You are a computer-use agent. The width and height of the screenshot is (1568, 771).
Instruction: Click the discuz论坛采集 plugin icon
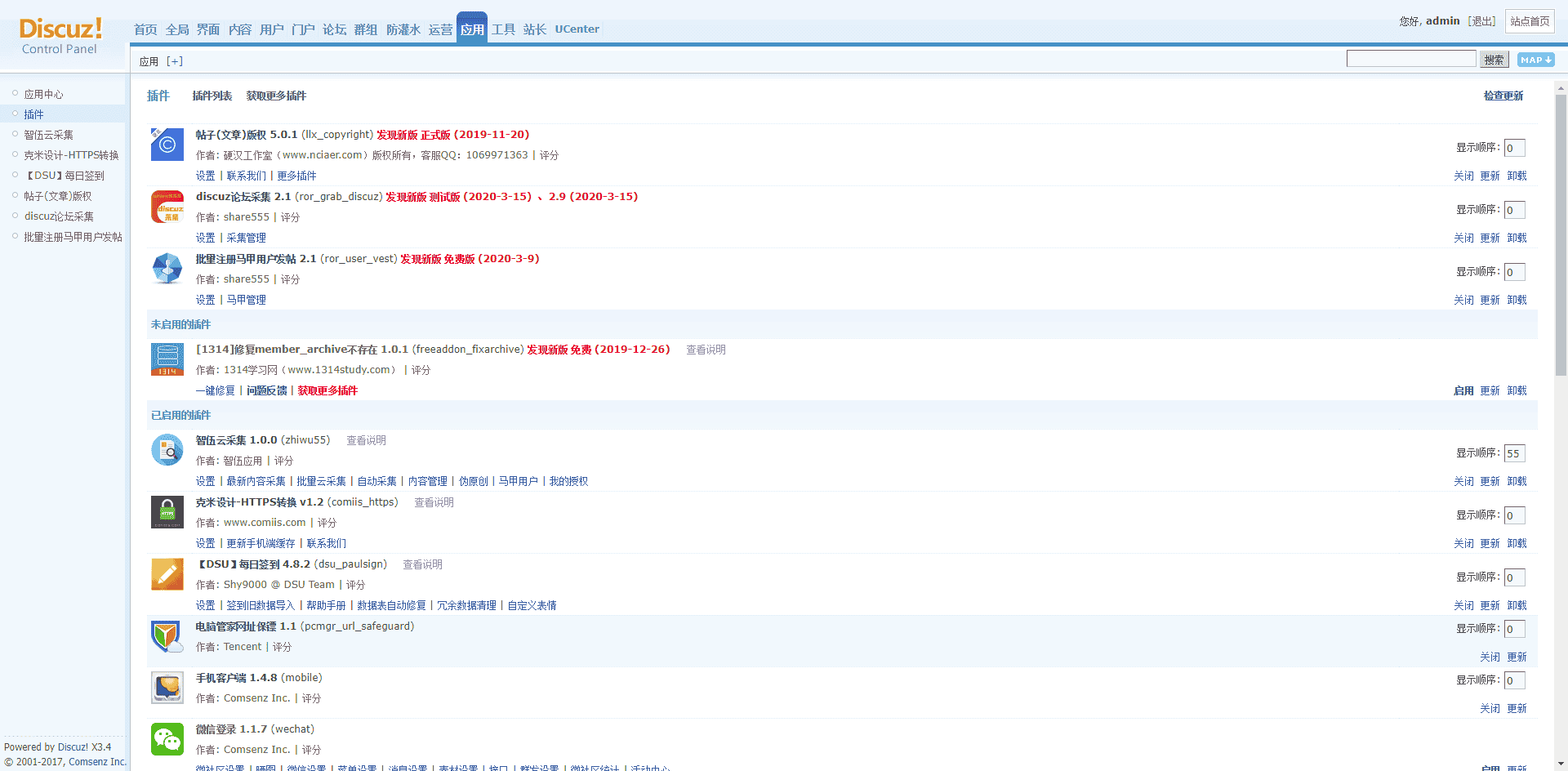tap(167, 207)
